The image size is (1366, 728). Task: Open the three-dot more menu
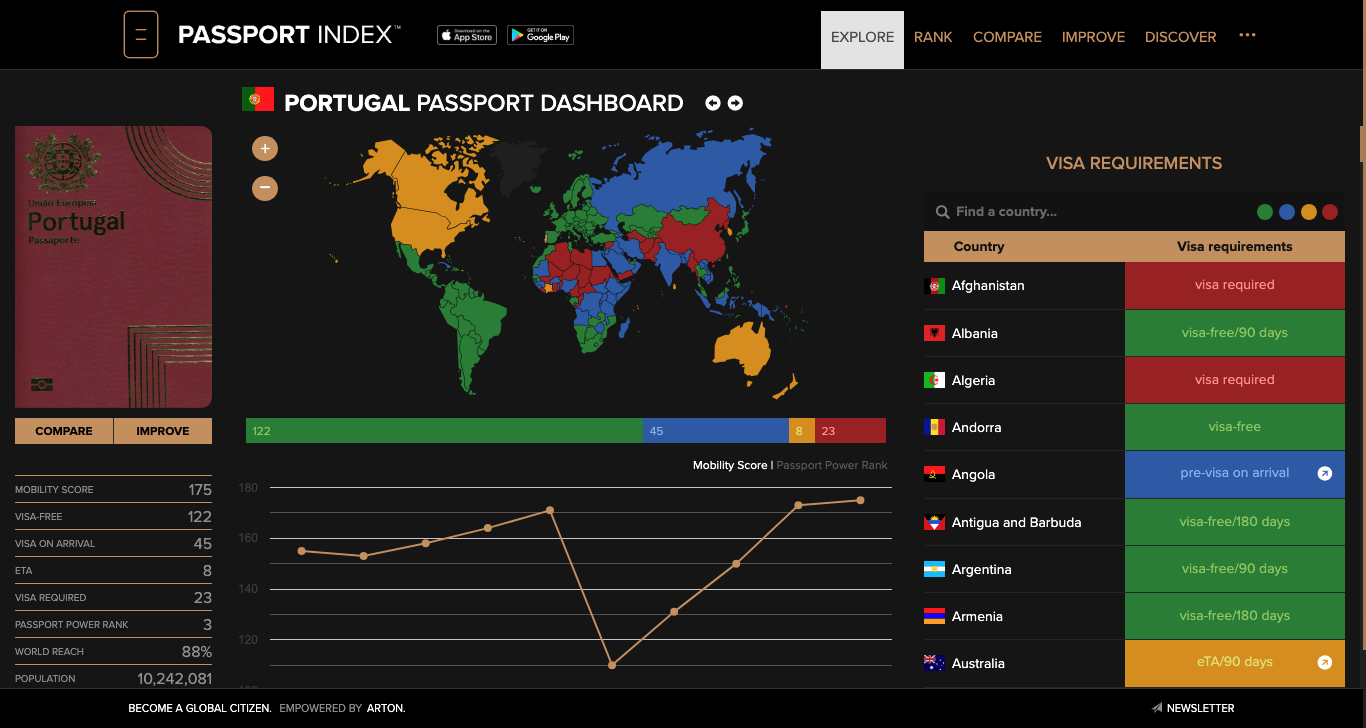[x=1247, y=35]
